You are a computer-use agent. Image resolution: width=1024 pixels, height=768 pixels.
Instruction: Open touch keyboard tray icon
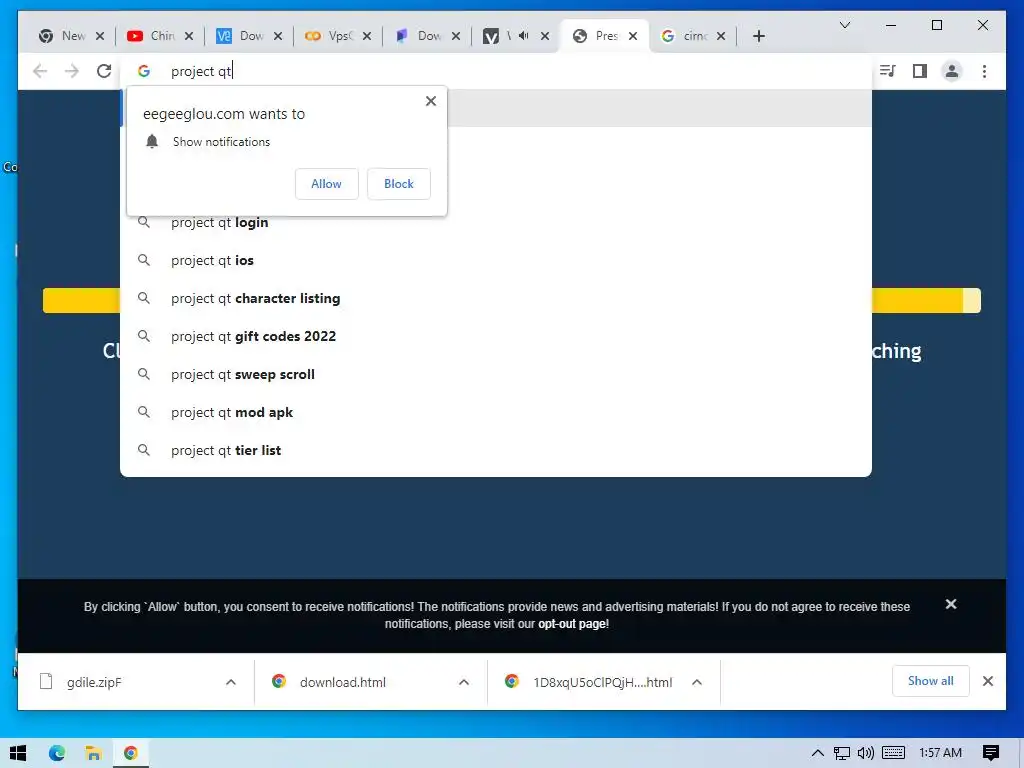[x=893, y=753]
